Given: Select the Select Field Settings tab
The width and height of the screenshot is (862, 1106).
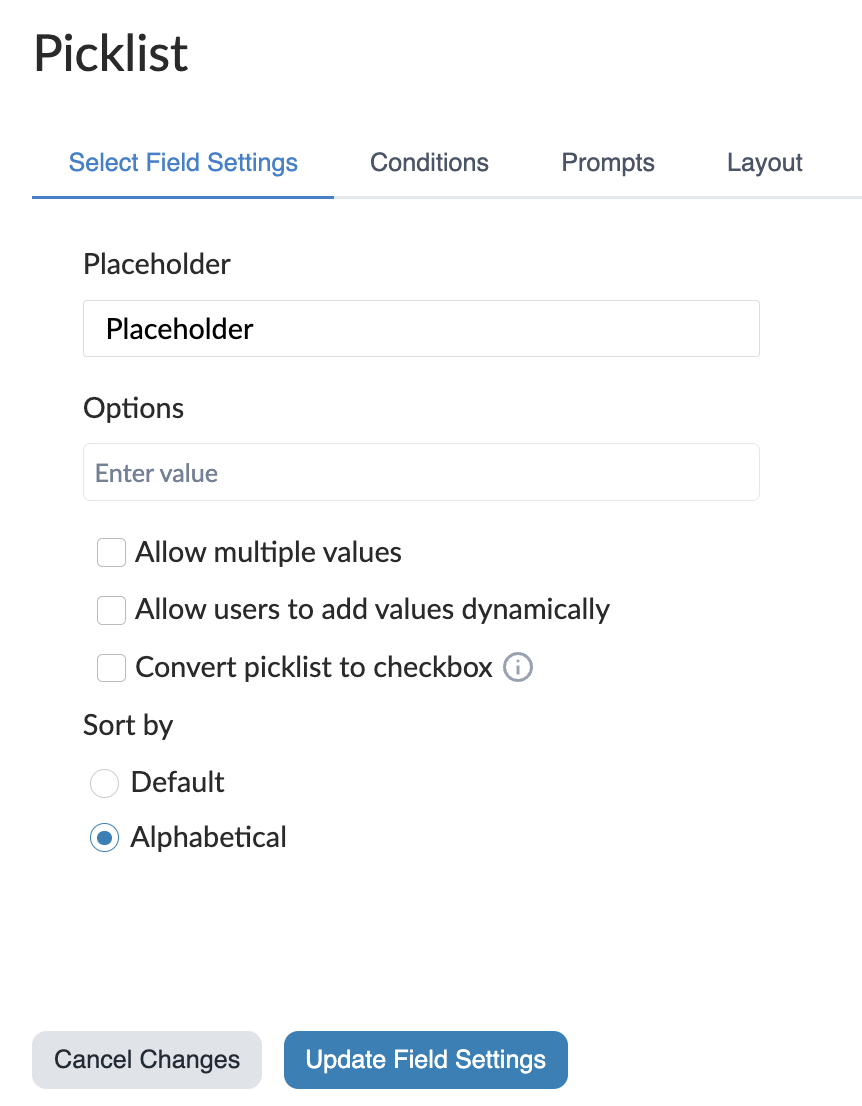Looking at the screenshot, I should point(183,163).
